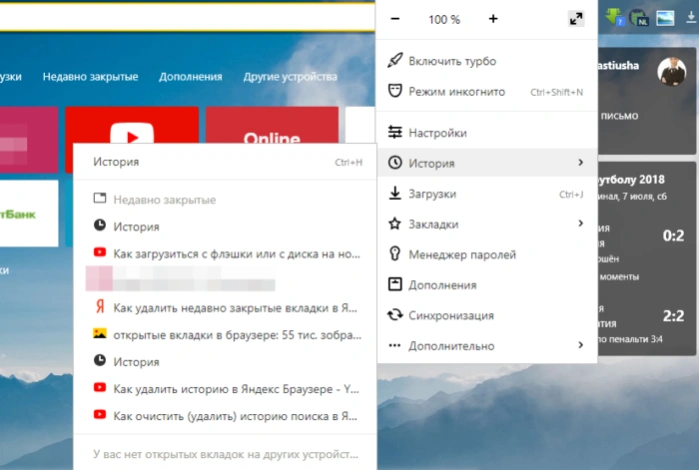This screenshot has width=699, height=470.
Task: Click YouTube icon beside Как удалить историю
Action: coord(100,388)
